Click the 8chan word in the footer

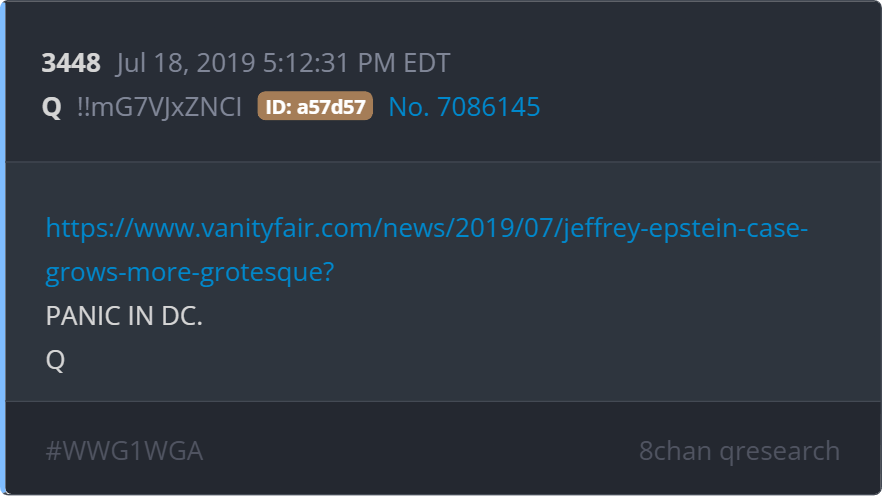click(675, 451)
